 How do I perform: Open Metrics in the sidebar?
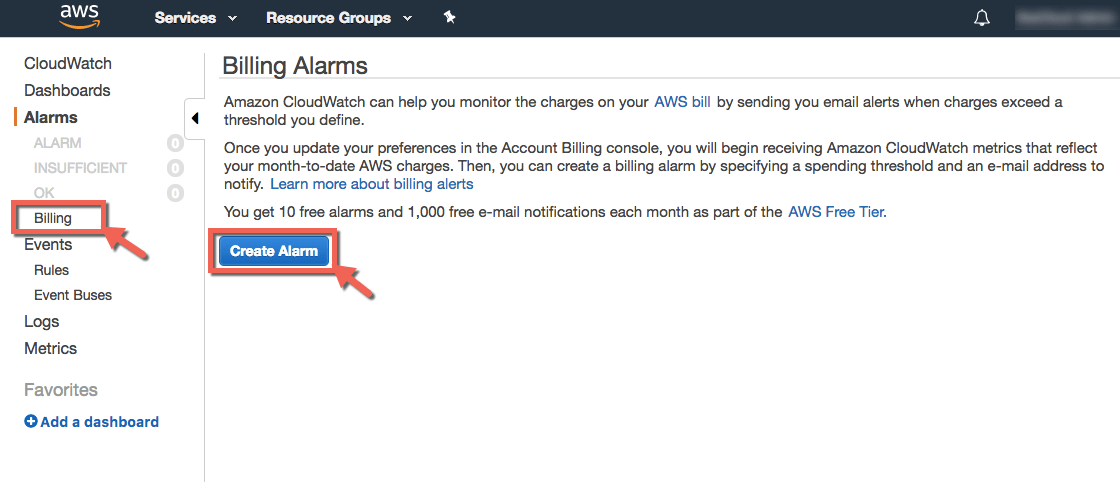(x=50, y=348)
